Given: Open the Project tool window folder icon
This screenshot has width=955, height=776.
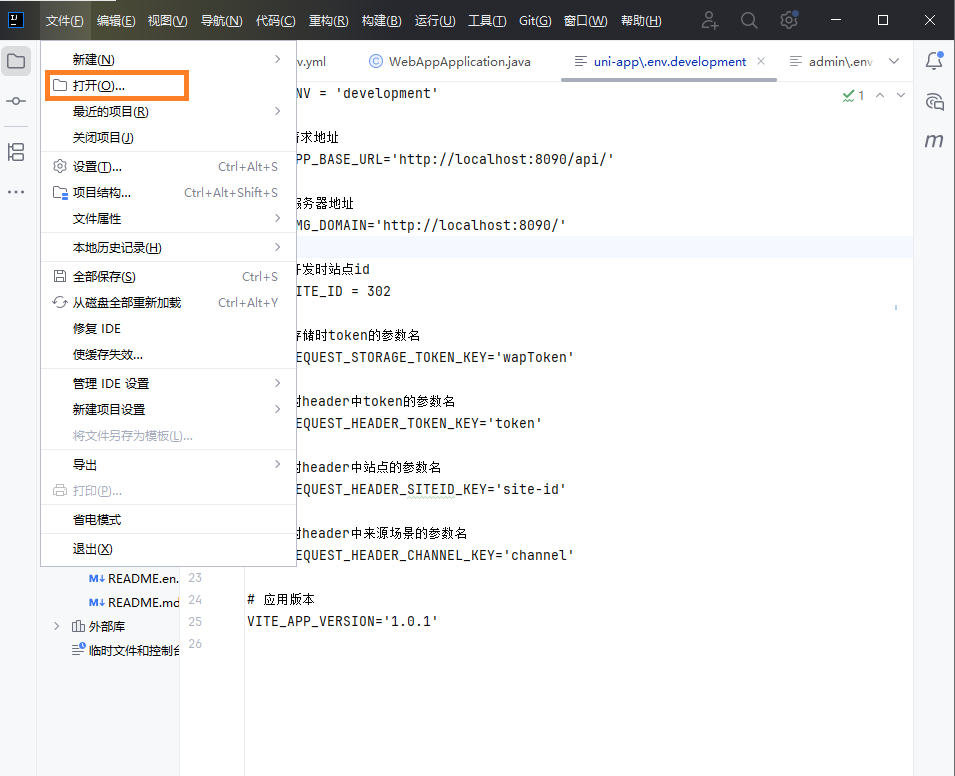Looking at the screenshot, I should tap(16, 61).
